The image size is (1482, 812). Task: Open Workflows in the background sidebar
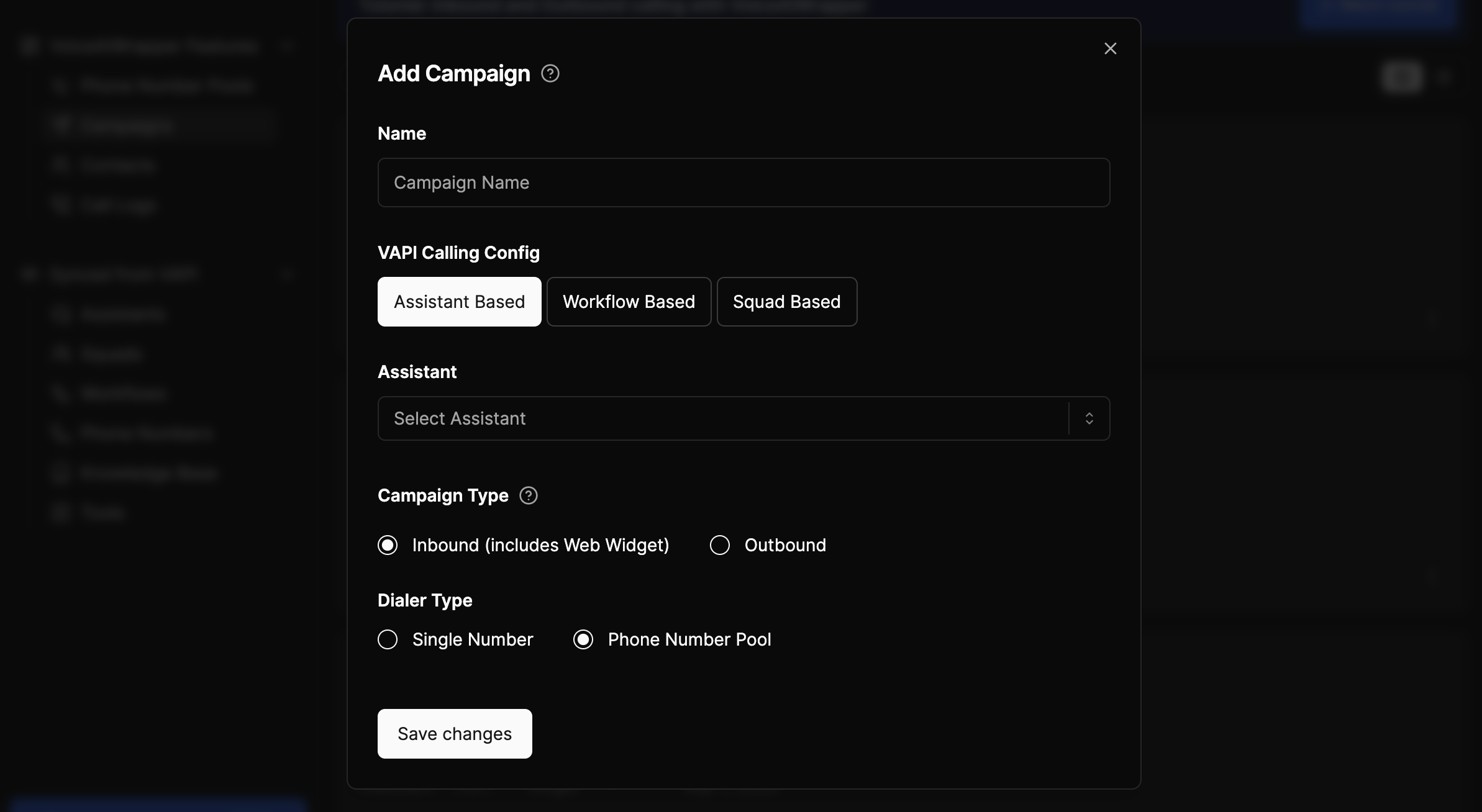(x=123, y=394)
